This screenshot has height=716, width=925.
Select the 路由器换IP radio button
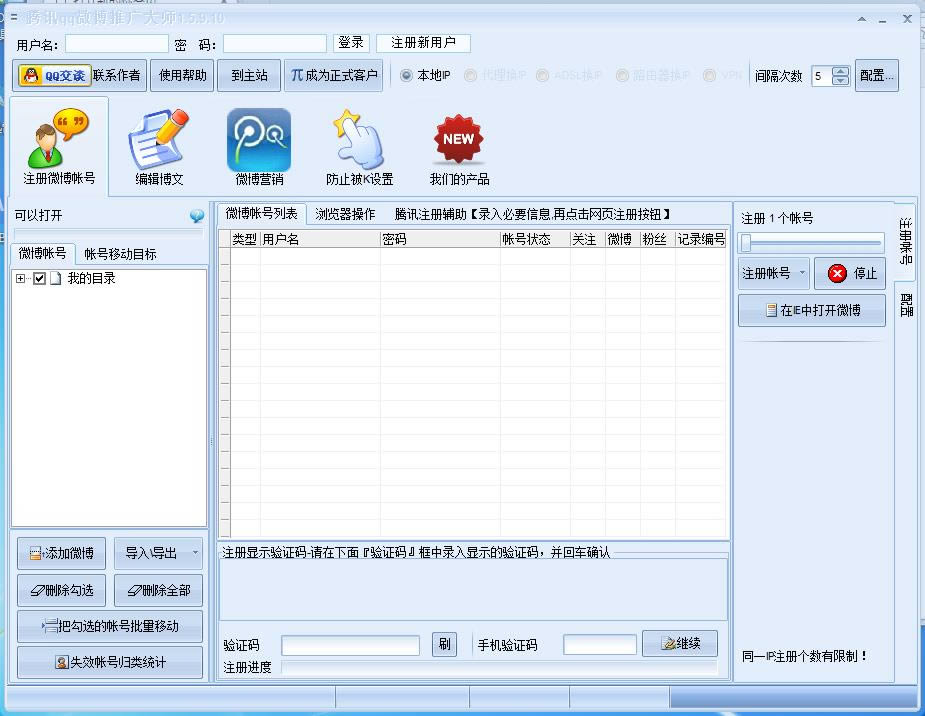point(622,75)
